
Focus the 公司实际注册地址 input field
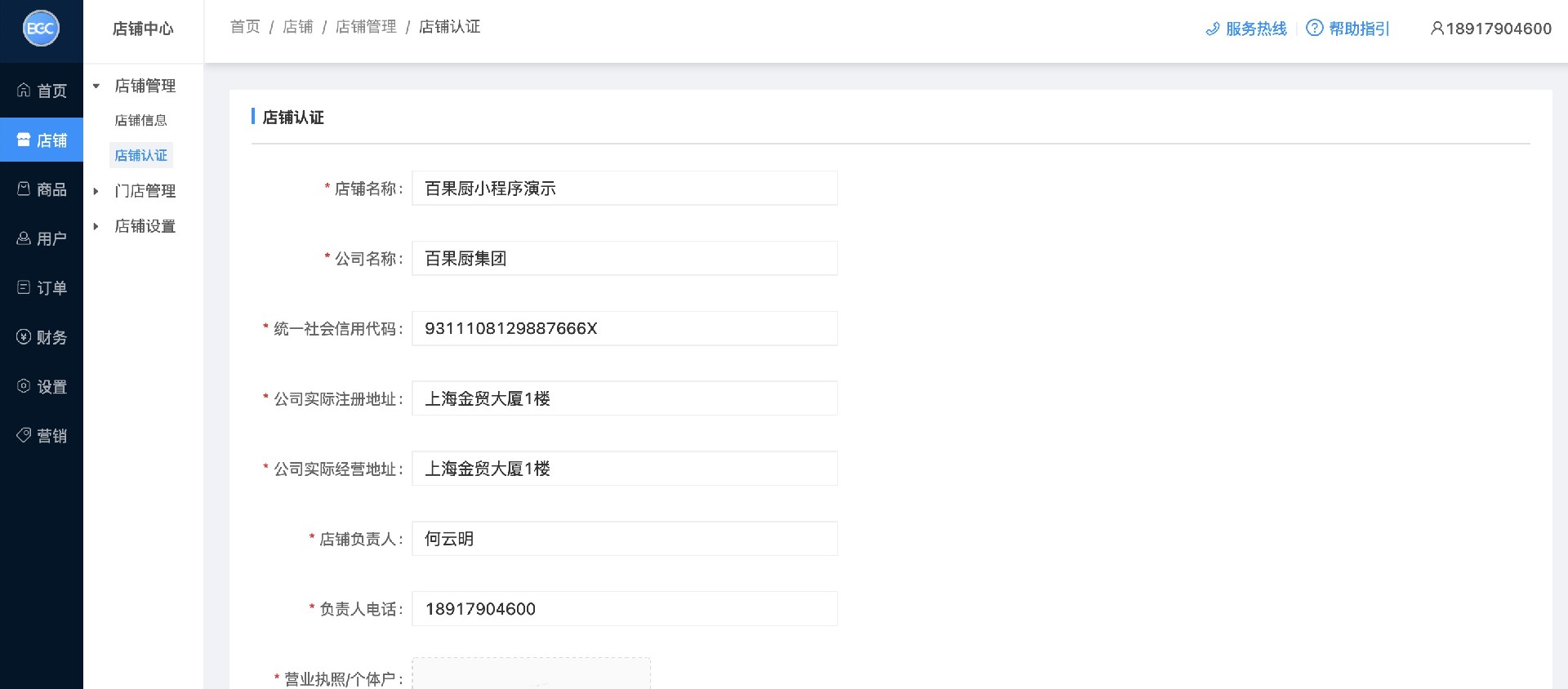click(x=625, y=398)
